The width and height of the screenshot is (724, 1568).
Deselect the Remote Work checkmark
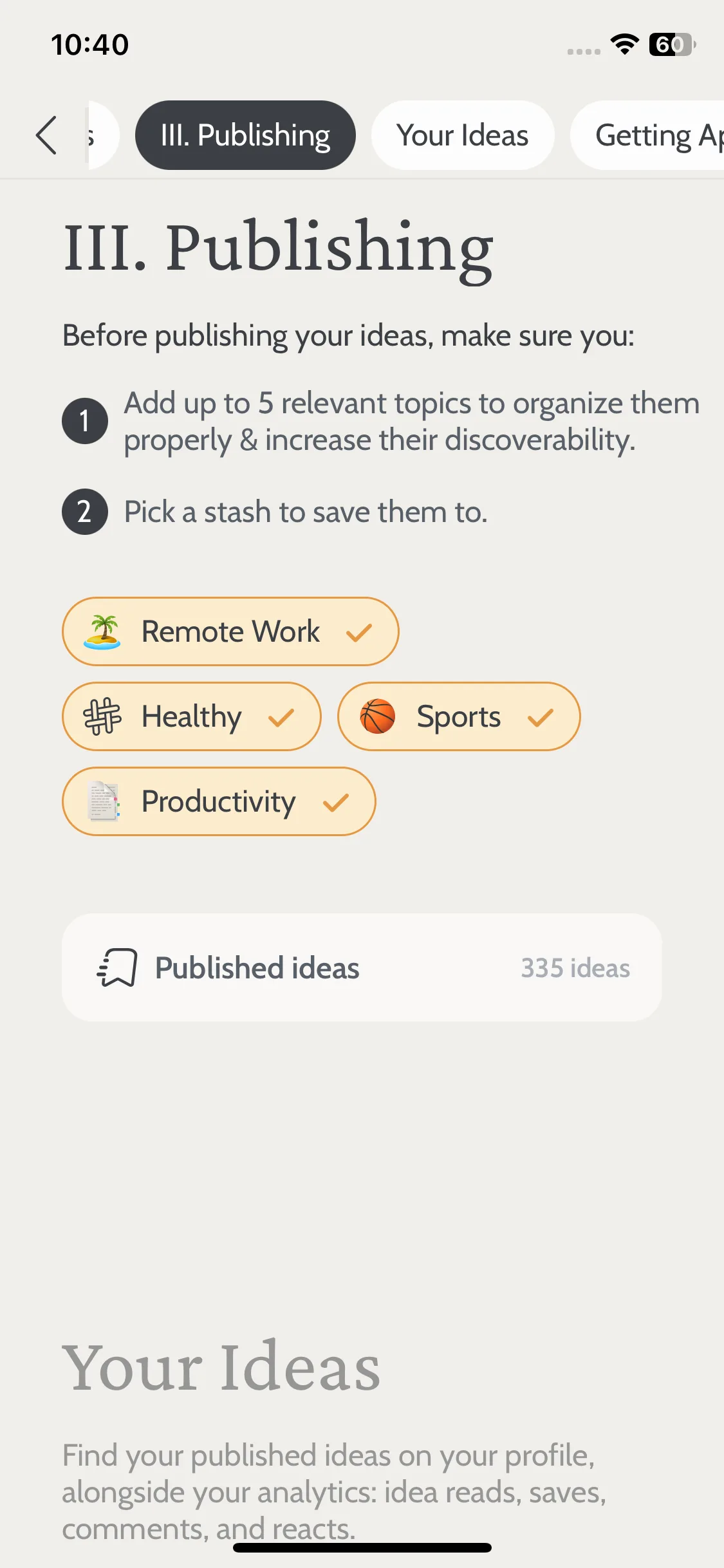359,632
